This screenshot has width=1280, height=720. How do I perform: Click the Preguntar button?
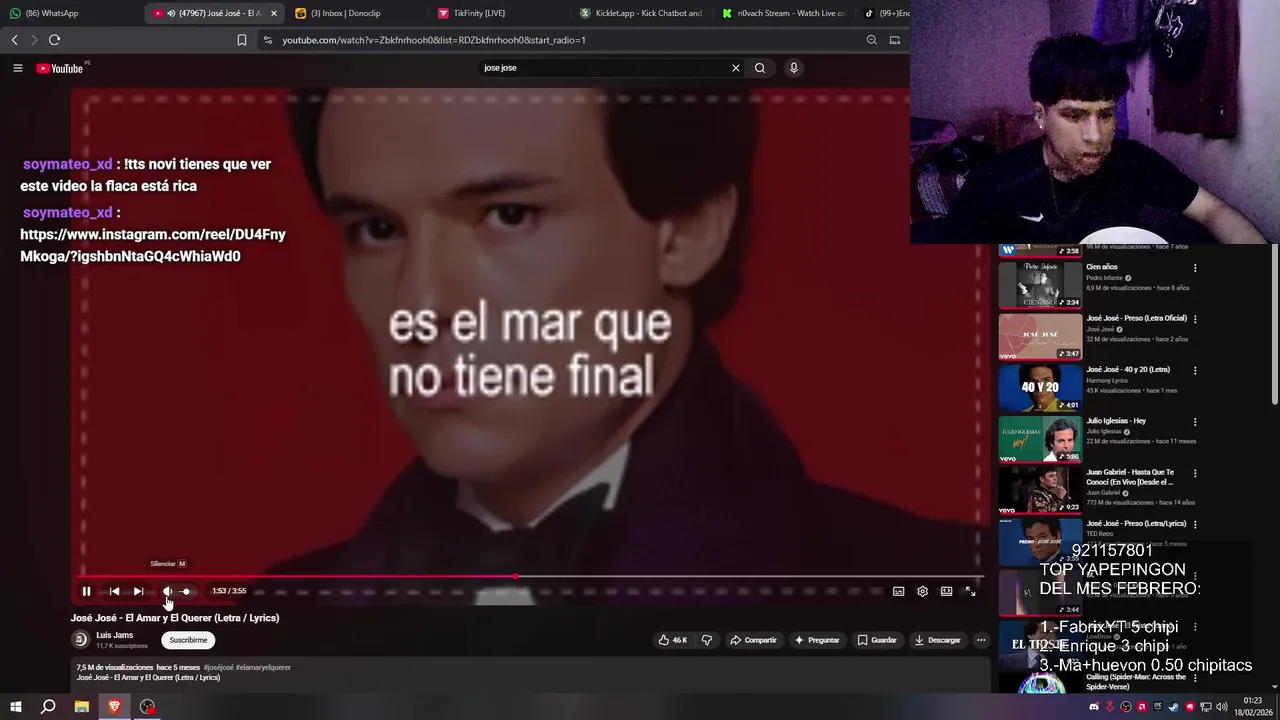pos(817,640)
